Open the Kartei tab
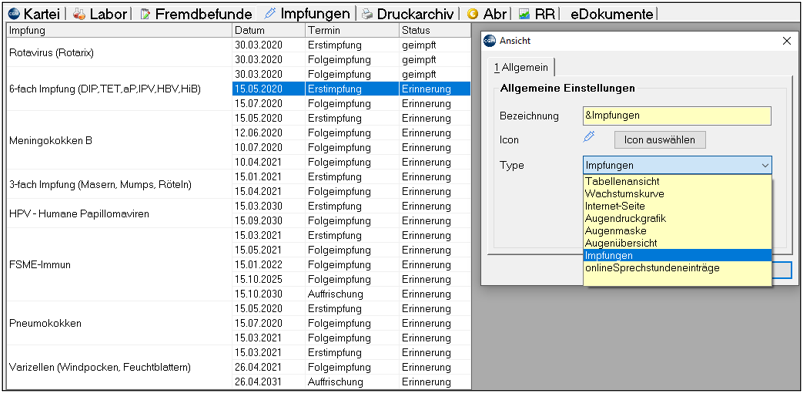Image resolution: width=803 pixels, height=393 pixels. [35, 13]
